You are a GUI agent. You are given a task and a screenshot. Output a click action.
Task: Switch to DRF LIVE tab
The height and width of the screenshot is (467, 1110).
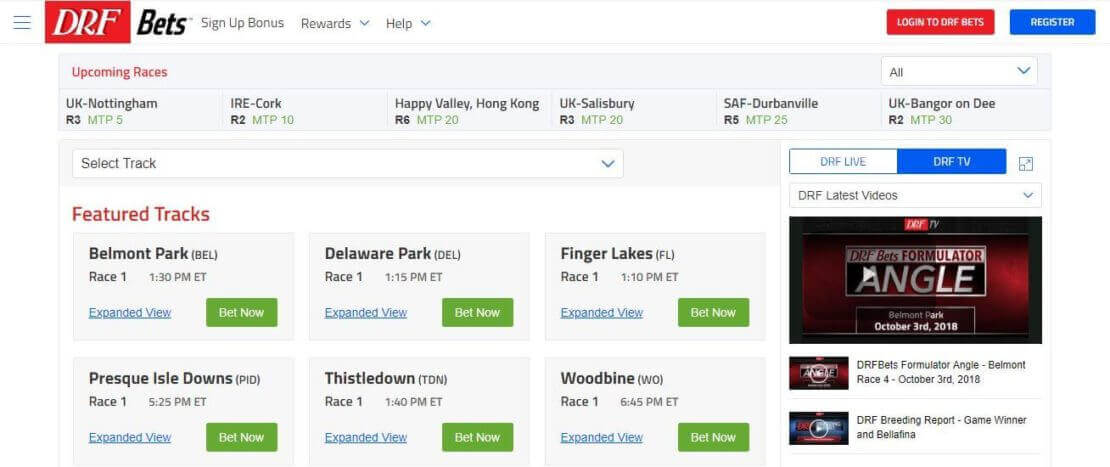tap(842, 161)
